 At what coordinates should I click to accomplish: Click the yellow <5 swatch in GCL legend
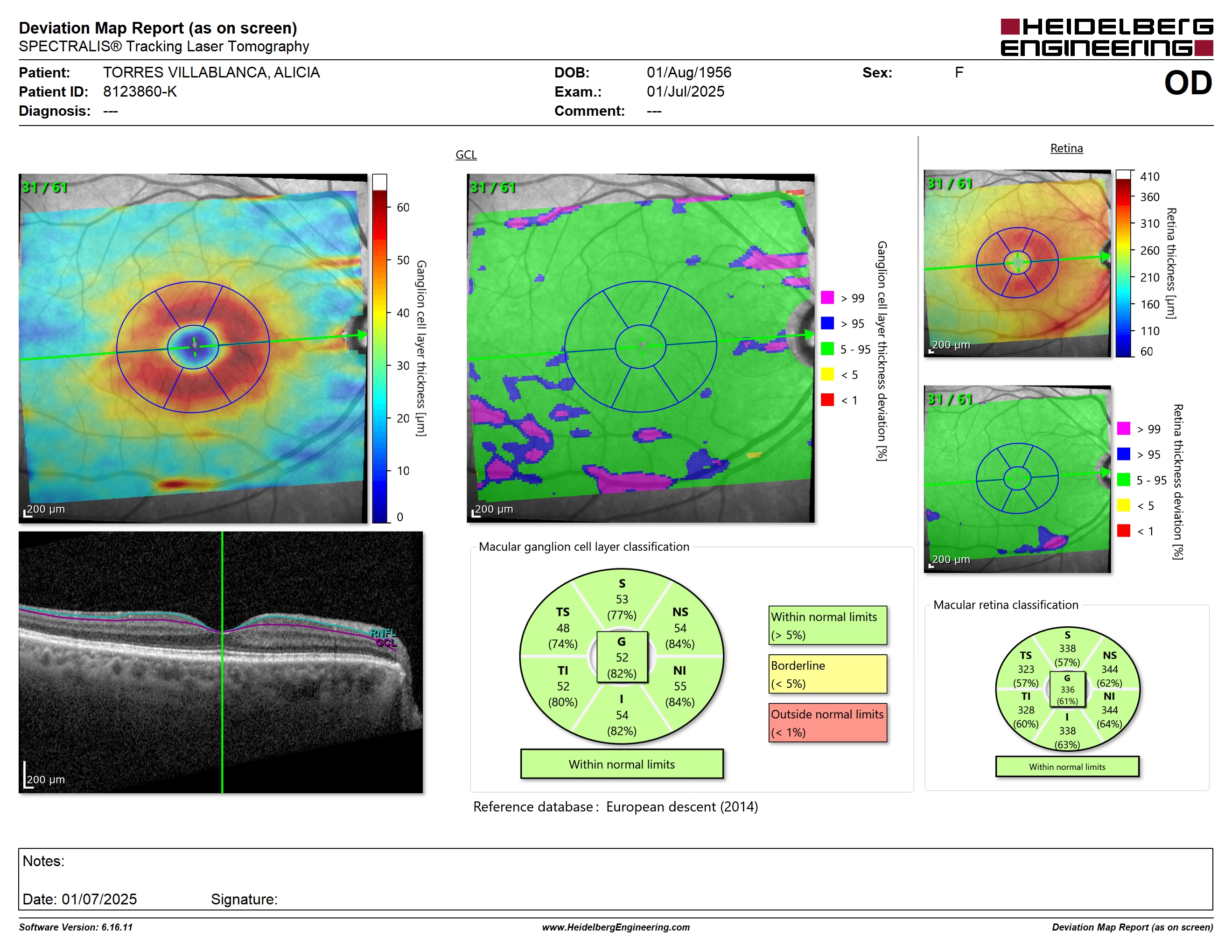click(x=827, y=374)
